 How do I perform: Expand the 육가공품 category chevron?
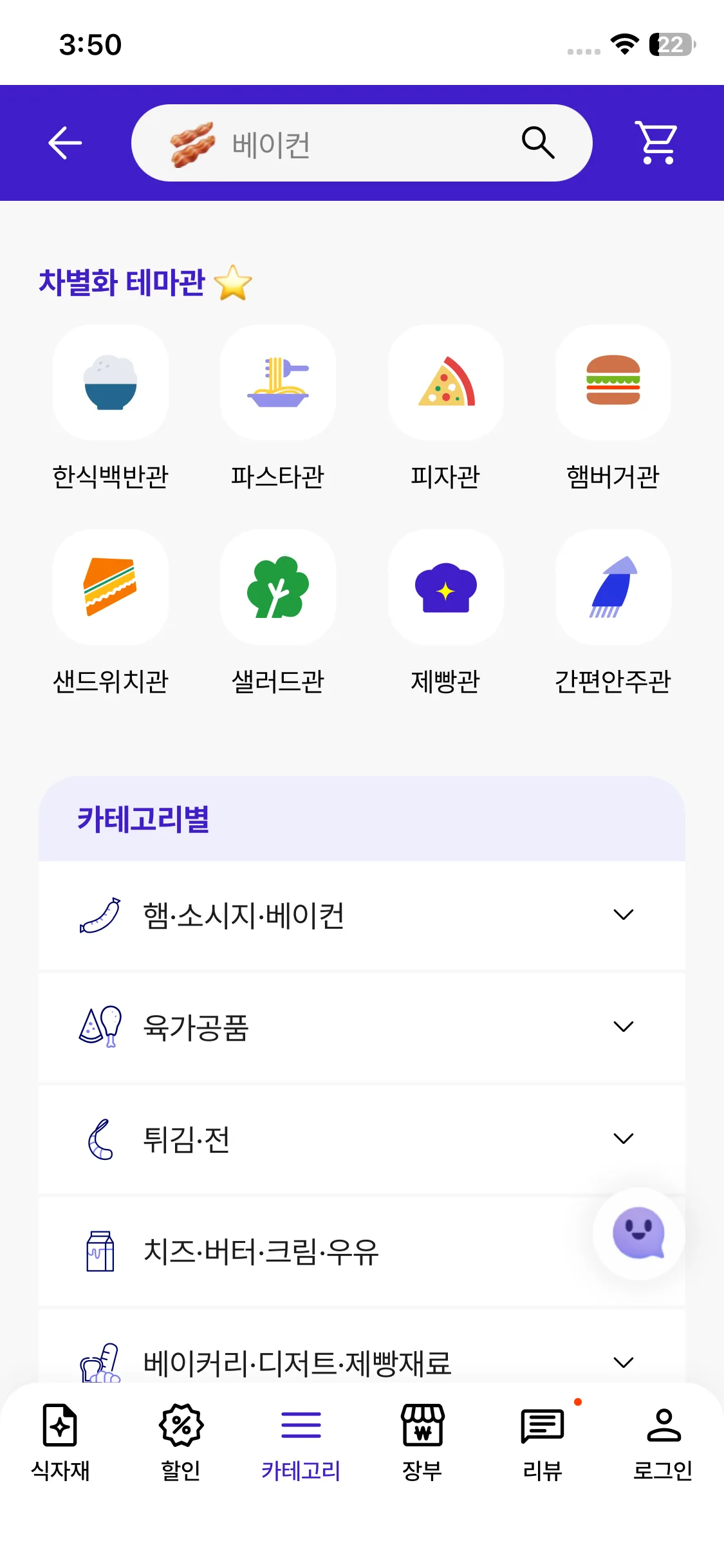coord(623,1027)
